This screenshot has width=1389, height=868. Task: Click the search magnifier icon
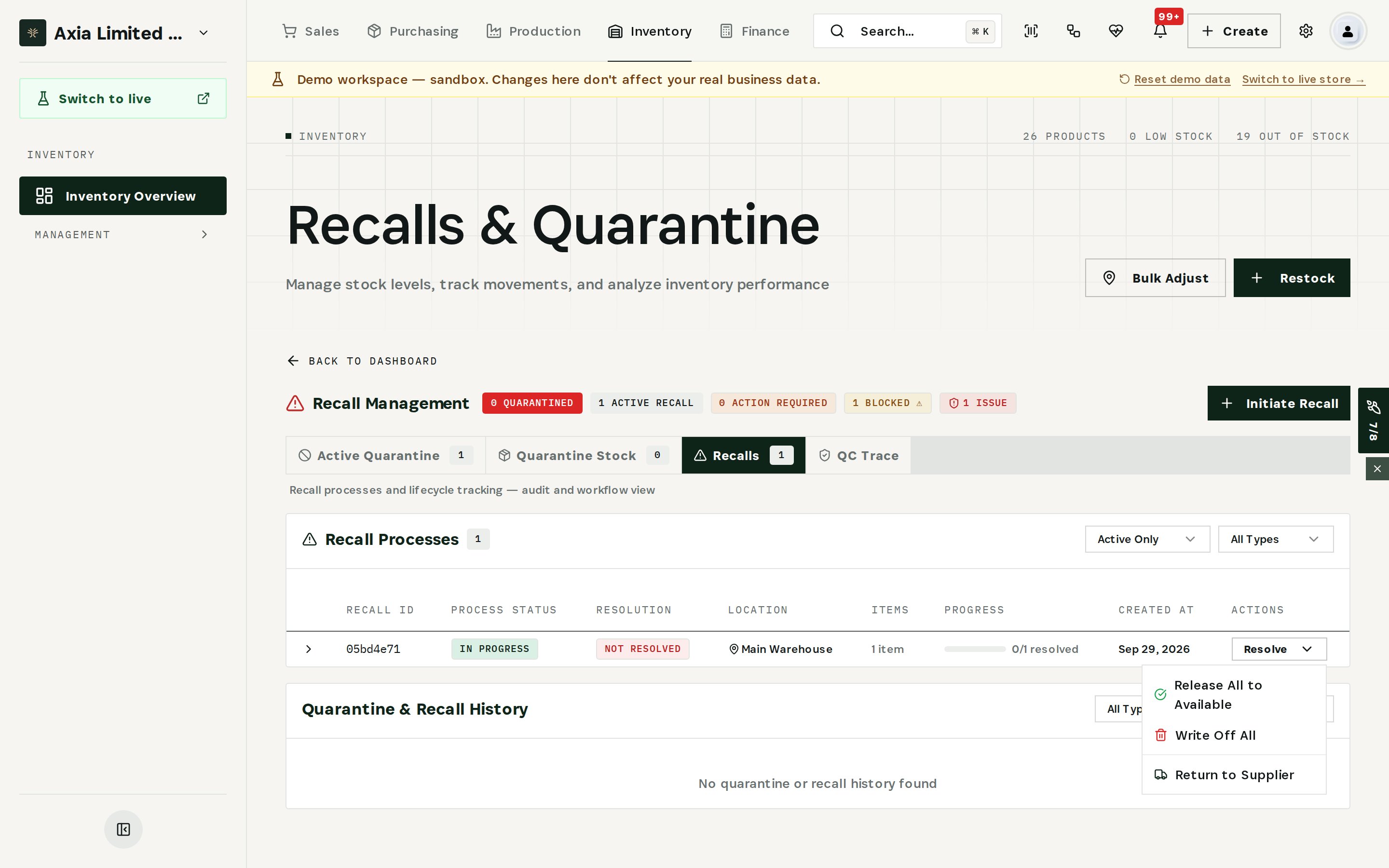(837, 31)
